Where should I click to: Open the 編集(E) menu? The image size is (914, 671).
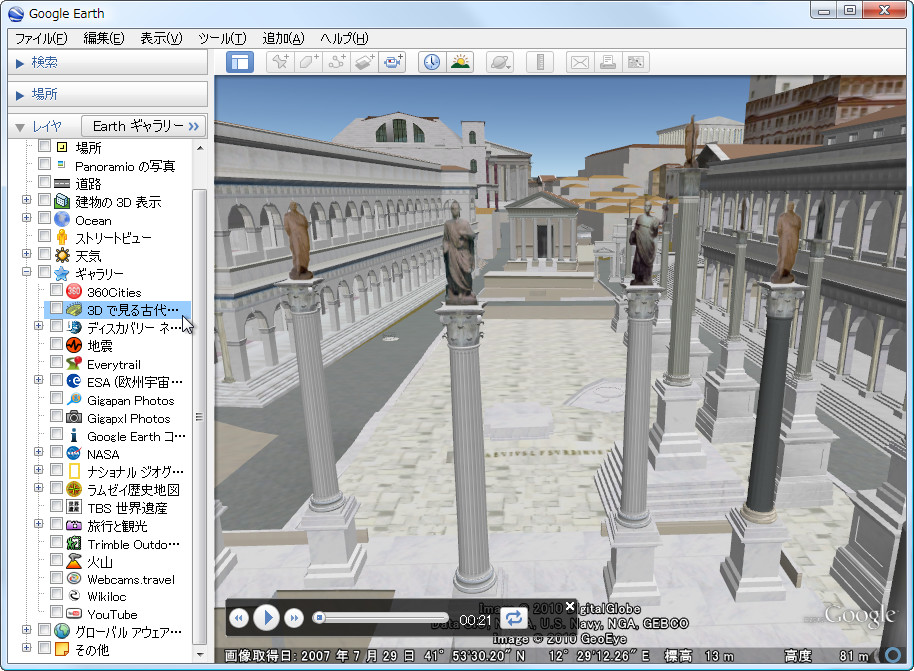click(104, 38)
